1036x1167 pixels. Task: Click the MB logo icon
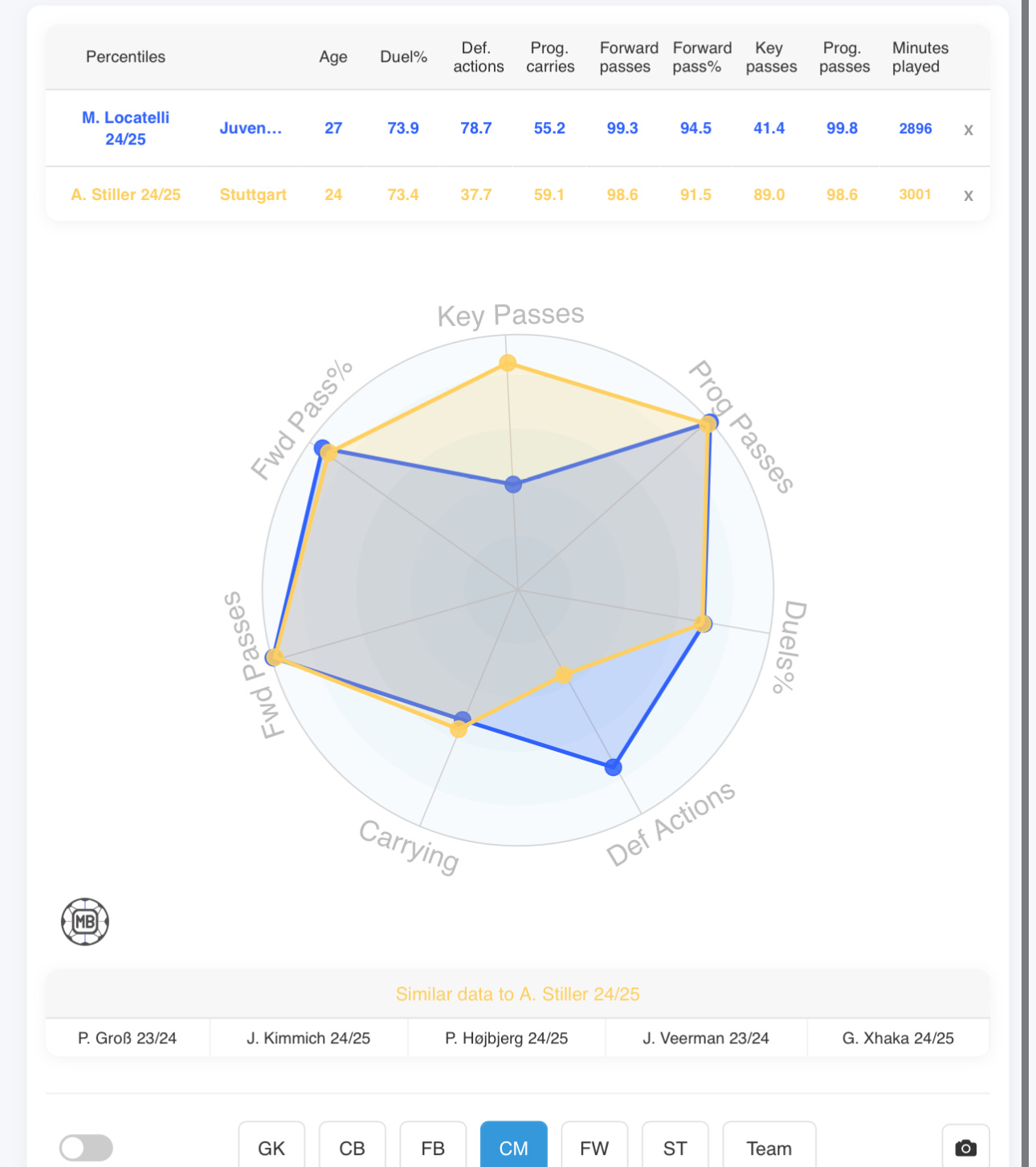[x=85, y=921]
